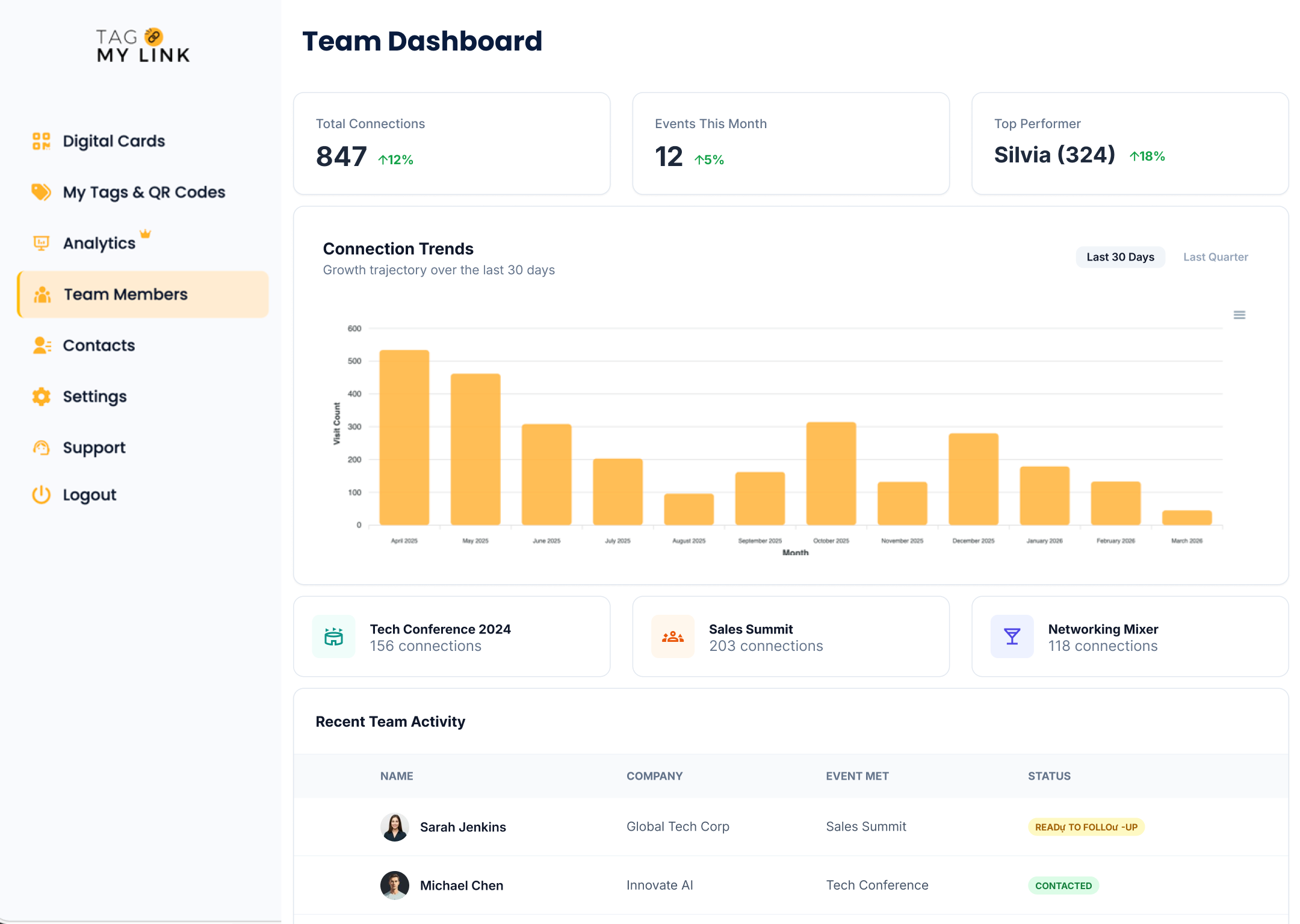
Task: Click the Logout power icon
Action: point(41,494)
